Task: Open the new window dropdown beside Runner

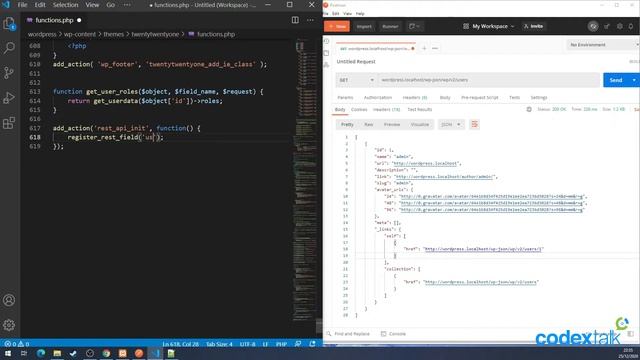Action: coord(414,26)
